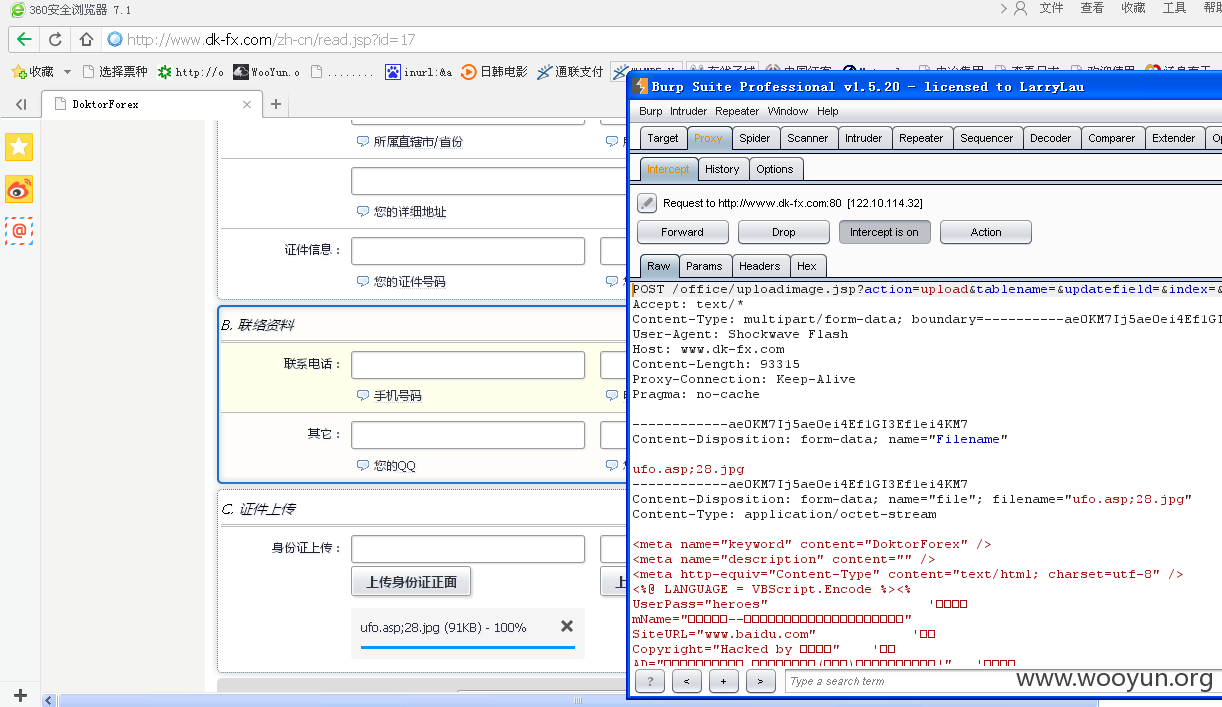Go to the browser home page icon
Viewport: 1222px width, 707px height.
[86, 40]
